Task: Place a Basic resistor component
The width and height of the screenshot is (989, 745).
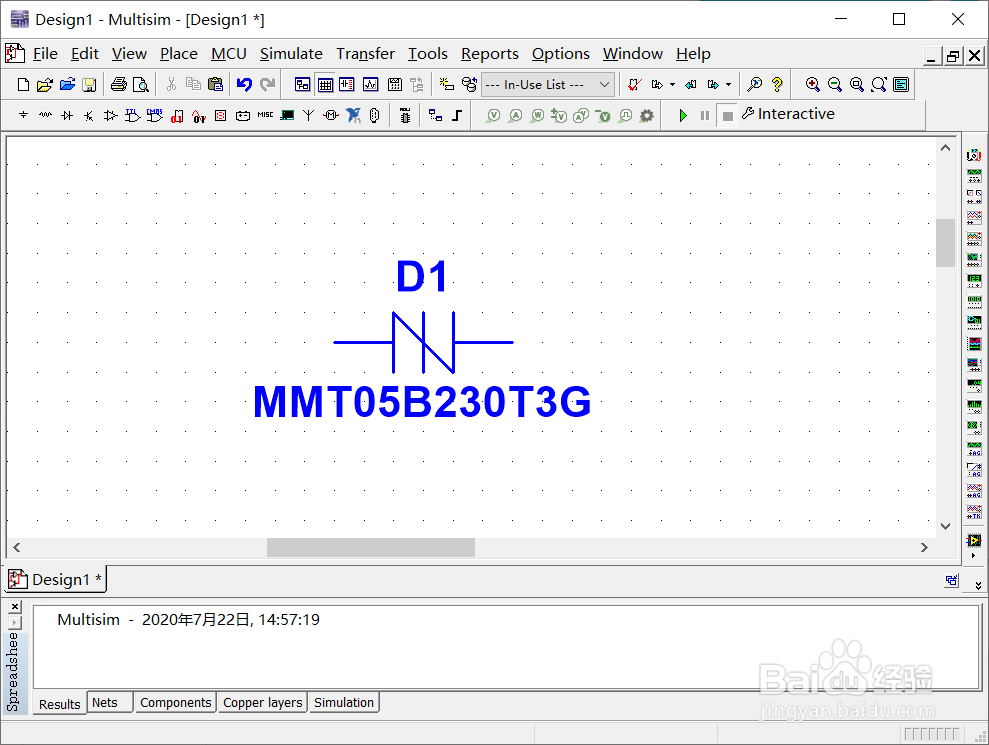Action: (45, 115)
